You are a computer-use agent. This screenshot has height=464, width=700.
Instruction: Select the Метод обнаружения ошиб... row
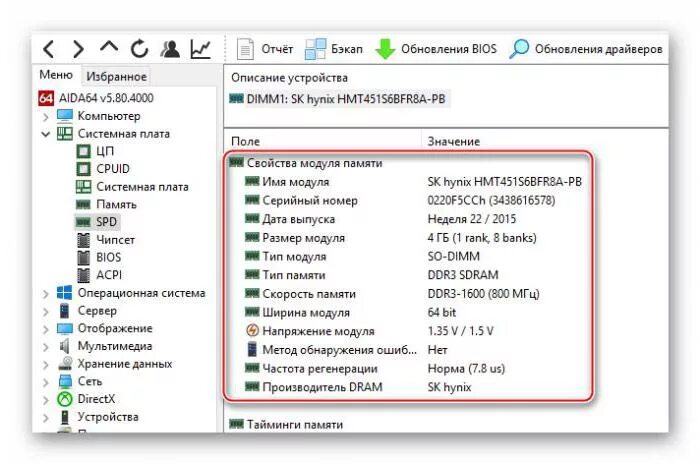346,350
